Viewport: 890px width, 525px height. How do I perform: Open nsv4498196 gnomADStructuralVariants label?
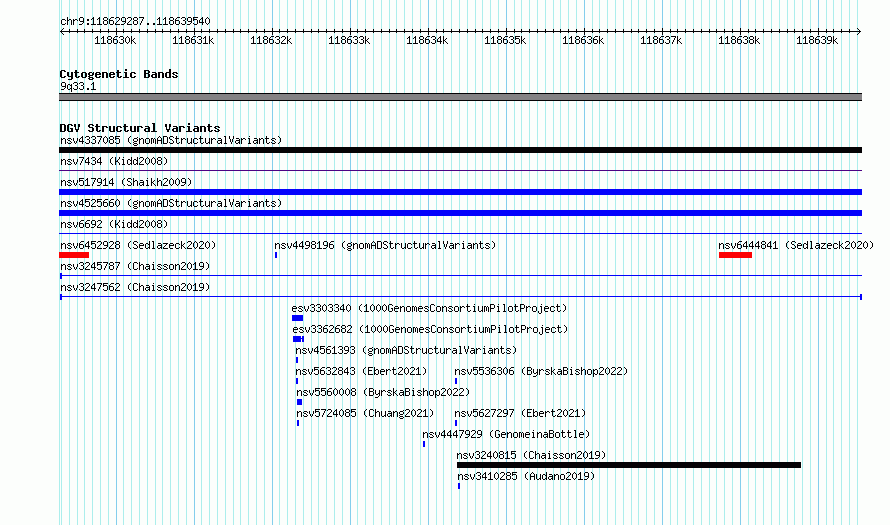[x=385, y=245]
